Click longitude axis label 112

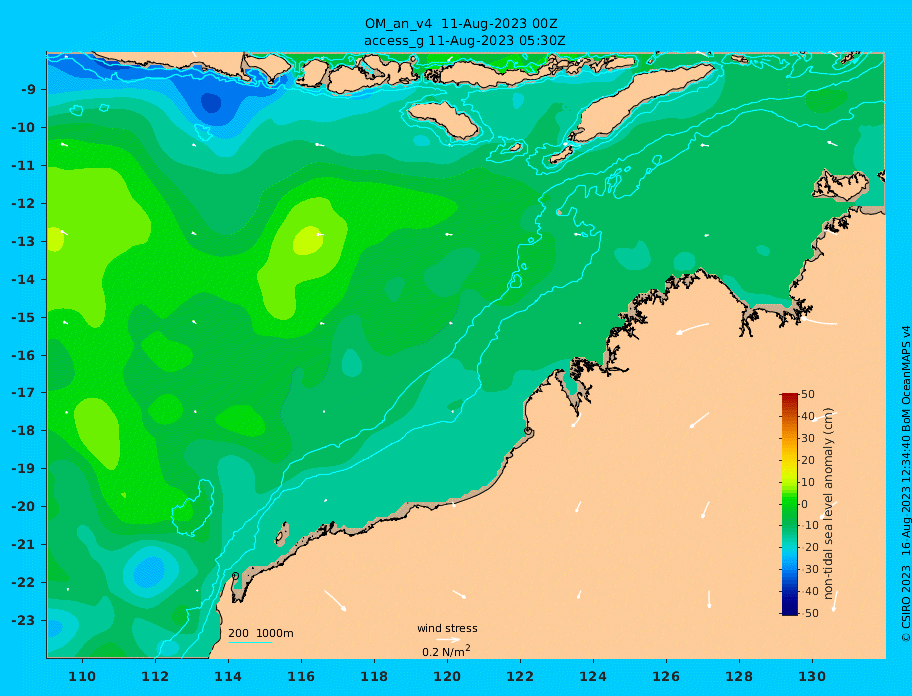click(155, 676)
